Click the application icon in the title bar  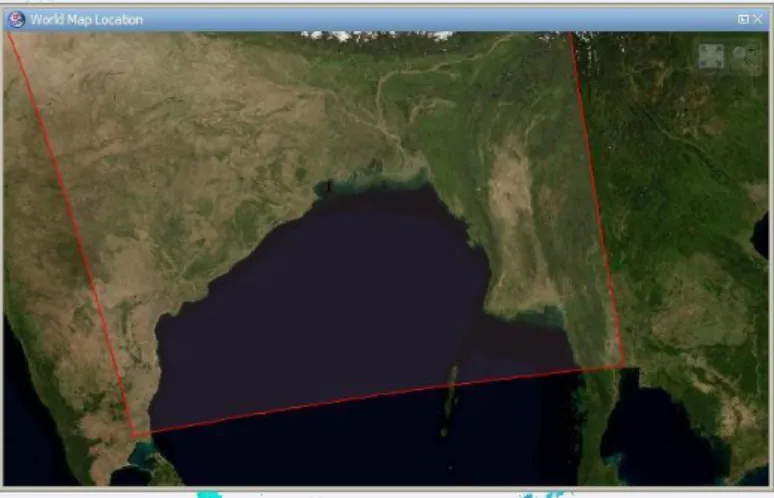click(16, 20)
